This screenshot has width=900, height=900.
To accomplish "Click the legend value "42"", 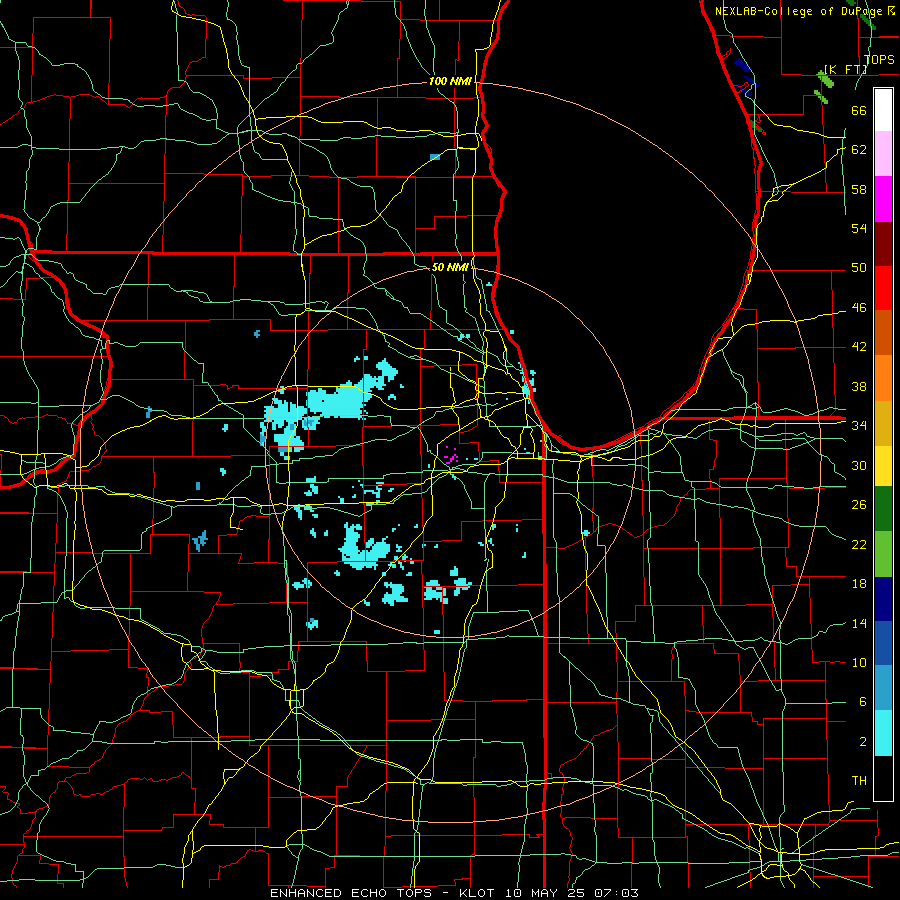I will tap(859, 347).
